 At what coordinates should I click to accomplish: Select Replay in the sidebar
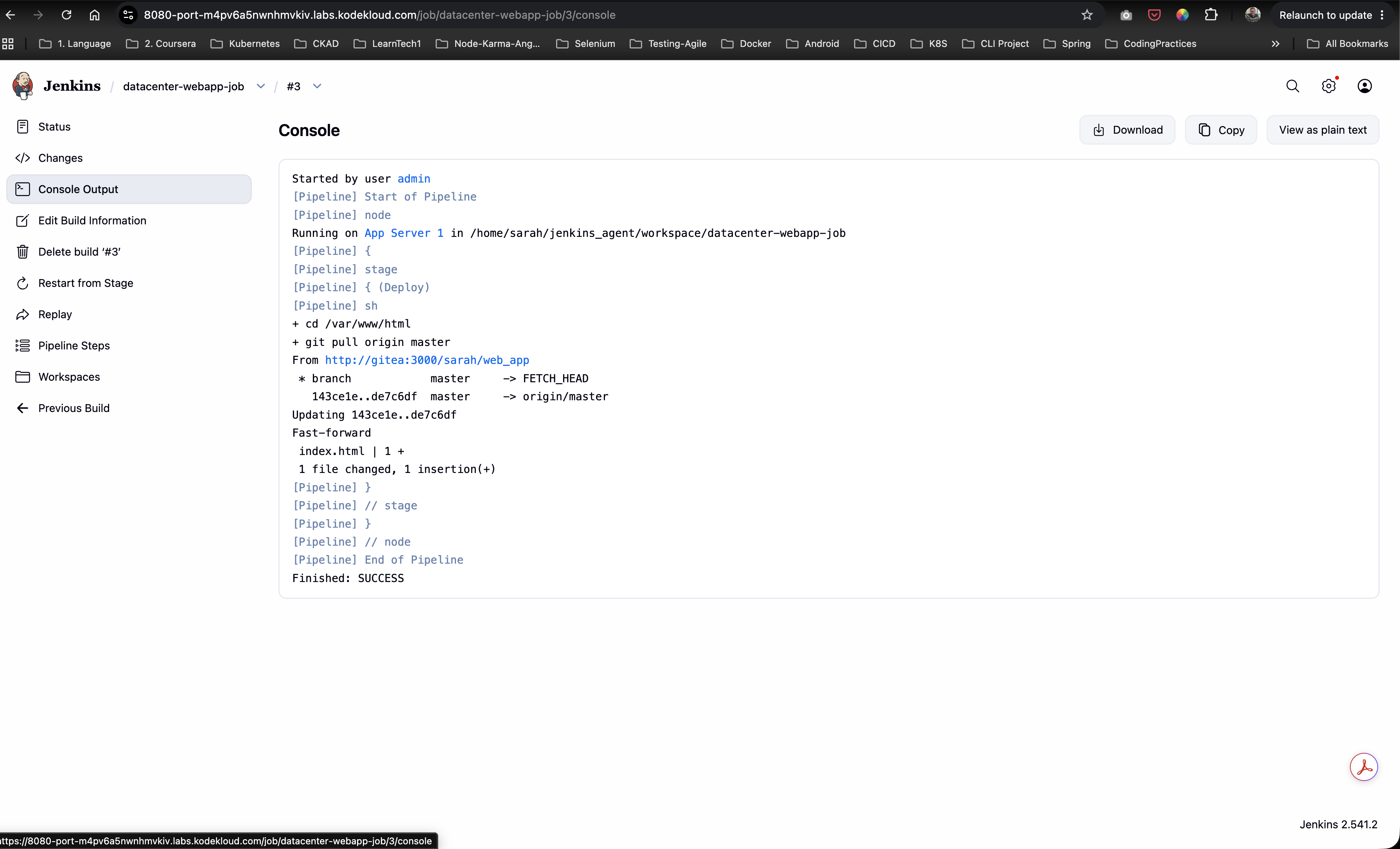click(129, 314)
